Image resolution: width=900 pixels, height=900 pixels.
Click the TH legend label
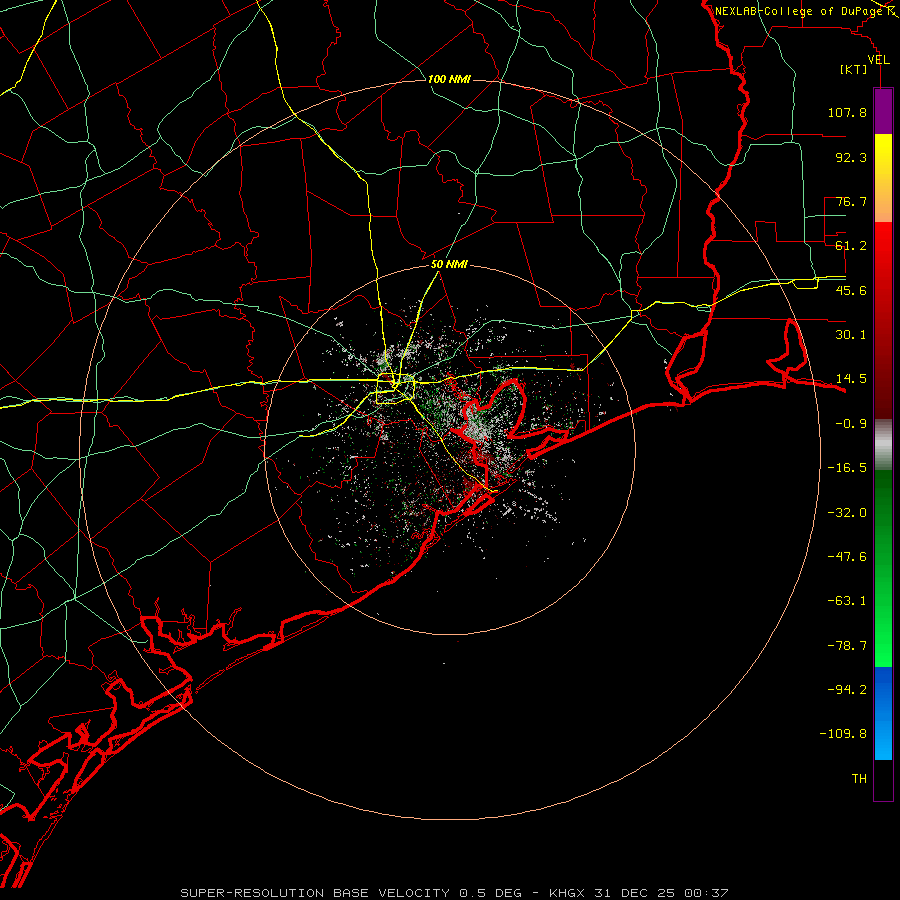pos(859,779)
